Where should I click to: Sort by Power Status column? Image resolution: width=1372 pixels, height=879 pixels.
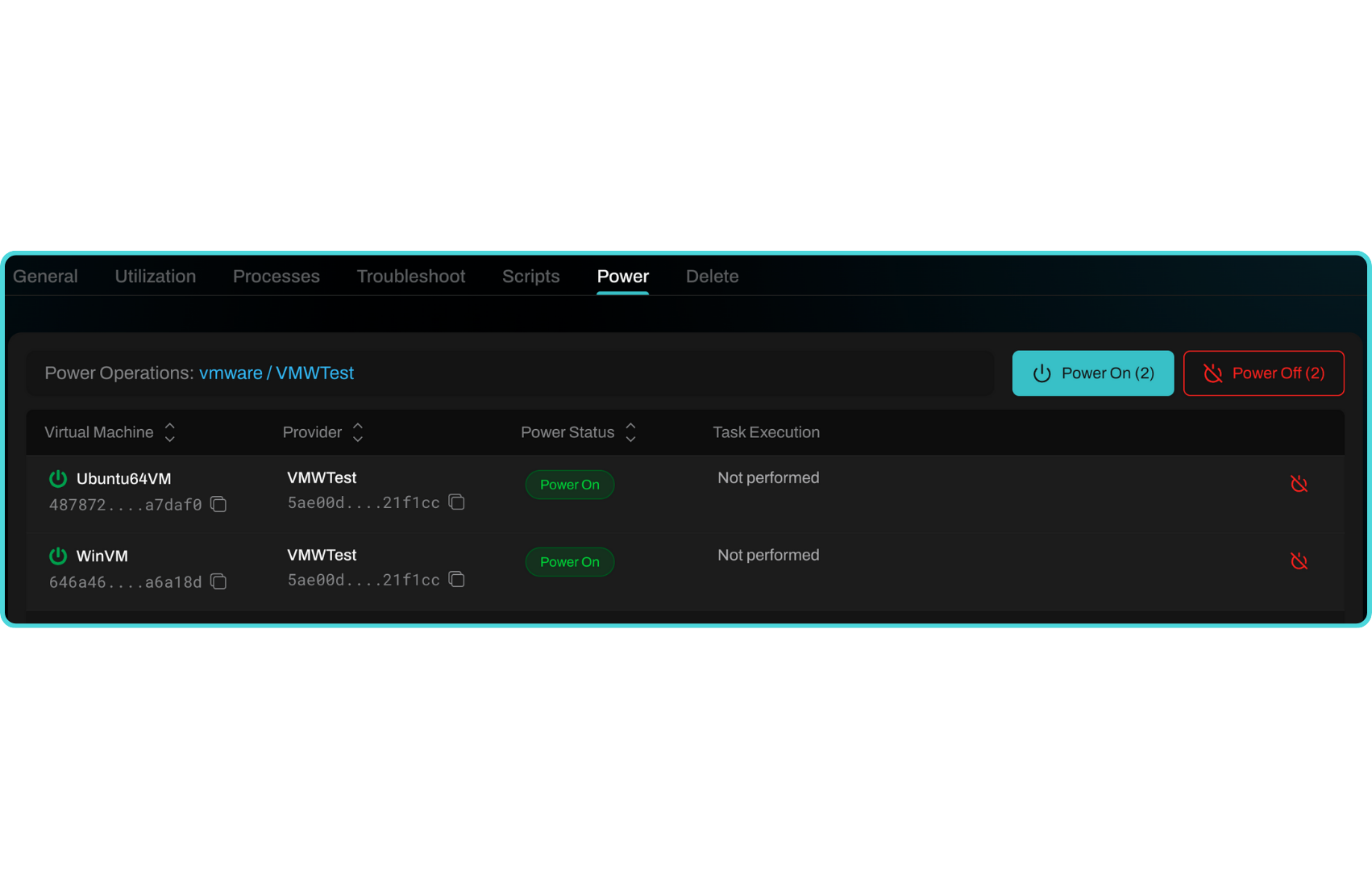click(630, 432)
